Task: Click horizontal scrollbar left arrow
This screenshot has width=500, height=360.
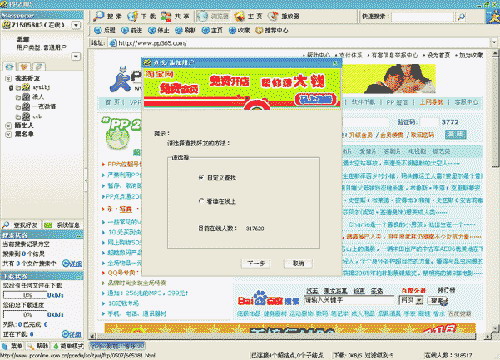Action: coord(93,336)
